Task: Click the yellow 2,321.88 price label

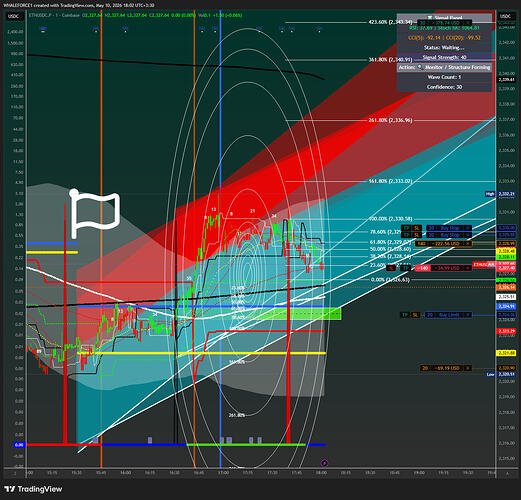Action: click(x=506, y=353)
